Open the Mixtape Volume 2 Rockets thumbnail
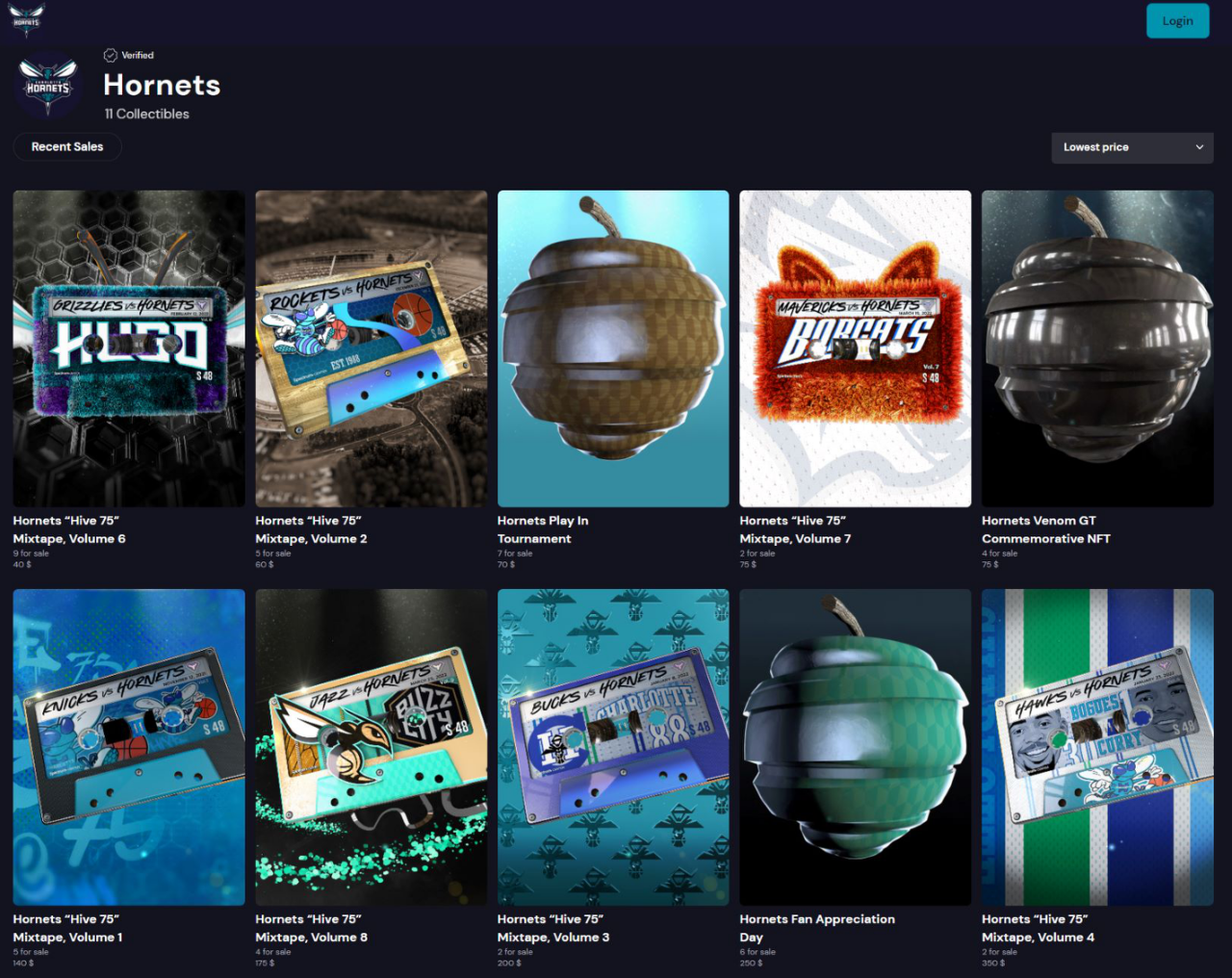This screenshot has width=1232, height=978. point(372,348)
